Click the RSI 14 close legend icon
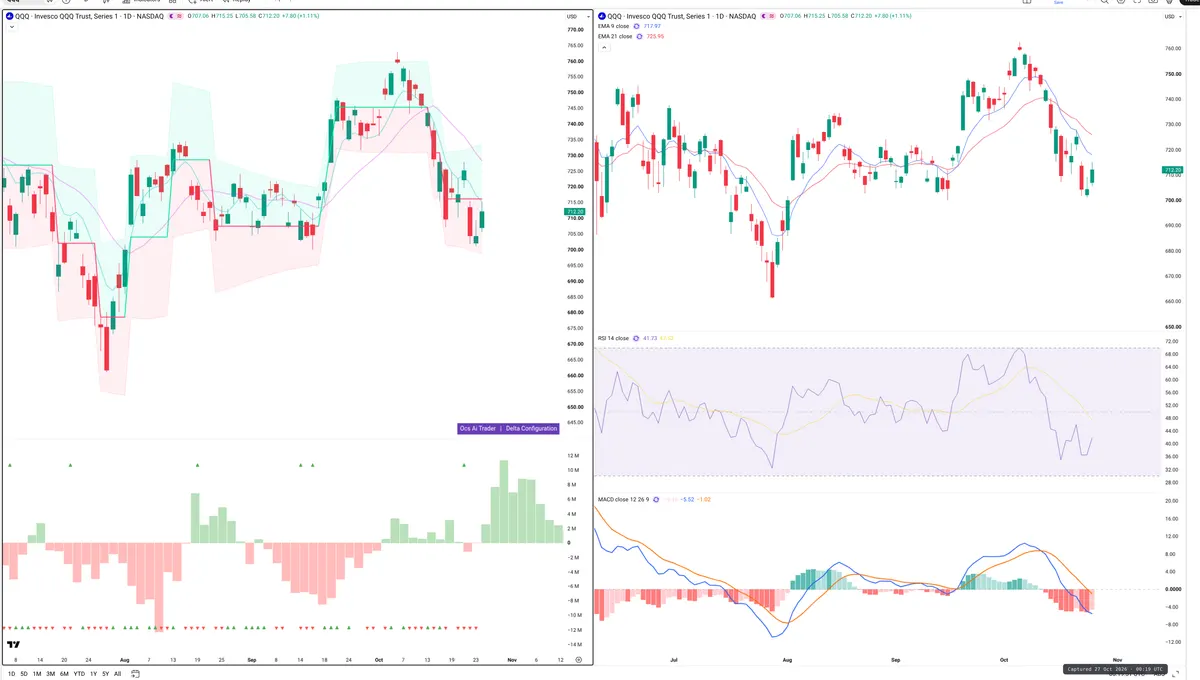This screenshot has width=1200, height=680. pos(636,338)
